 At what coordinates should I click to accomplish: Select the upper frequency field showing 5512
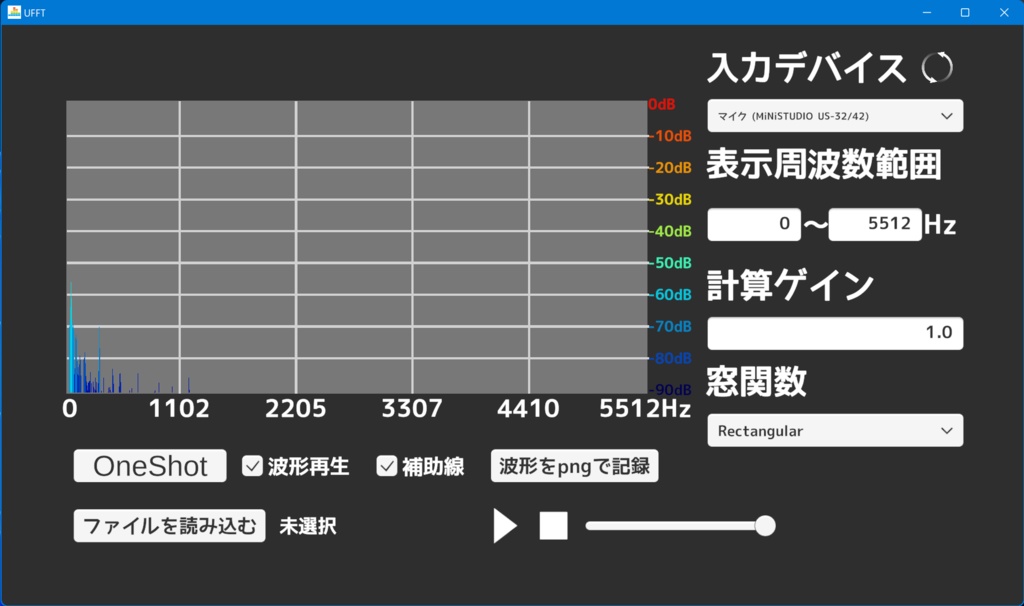click(875, 224)
